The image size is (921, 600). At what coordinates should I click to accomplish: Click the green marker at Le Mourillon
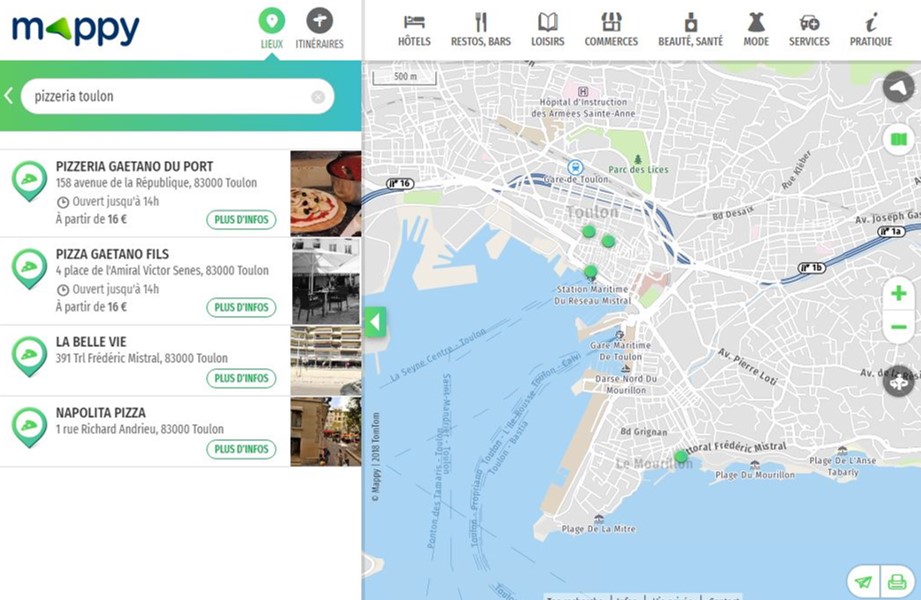point(681,456)
